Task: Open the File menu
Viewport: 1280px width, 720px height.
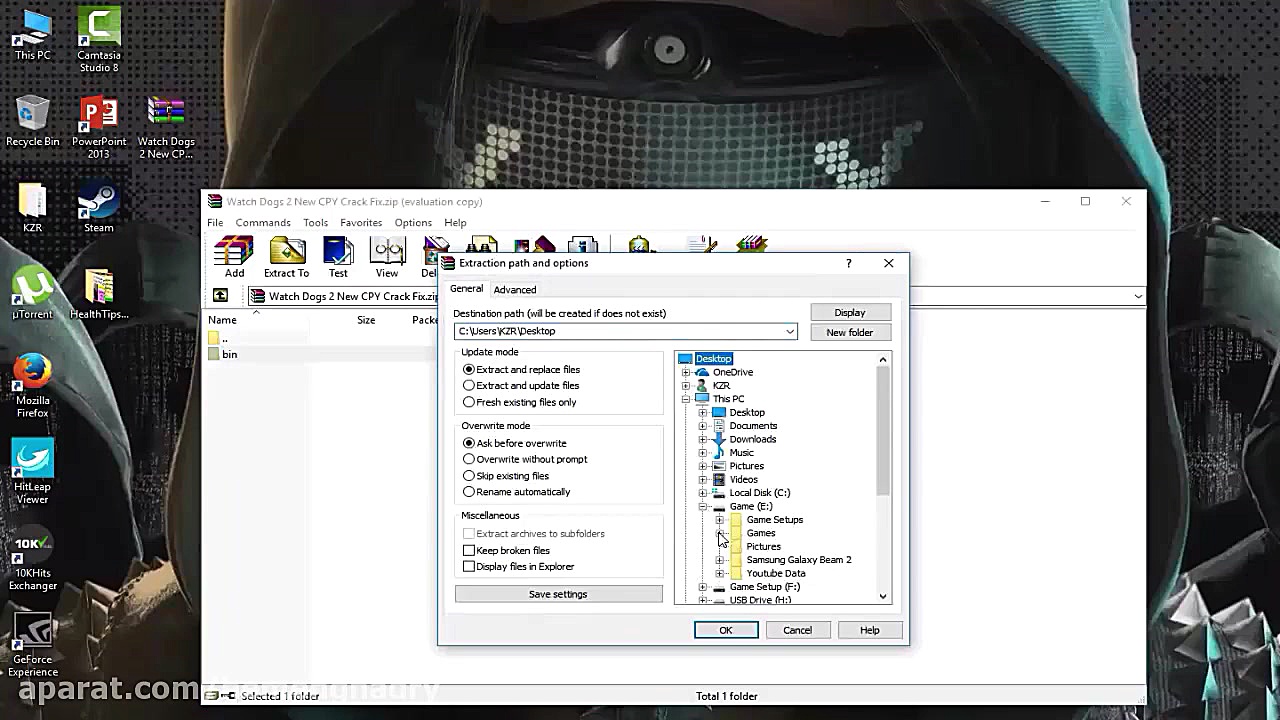Action: tap(215, 223)
